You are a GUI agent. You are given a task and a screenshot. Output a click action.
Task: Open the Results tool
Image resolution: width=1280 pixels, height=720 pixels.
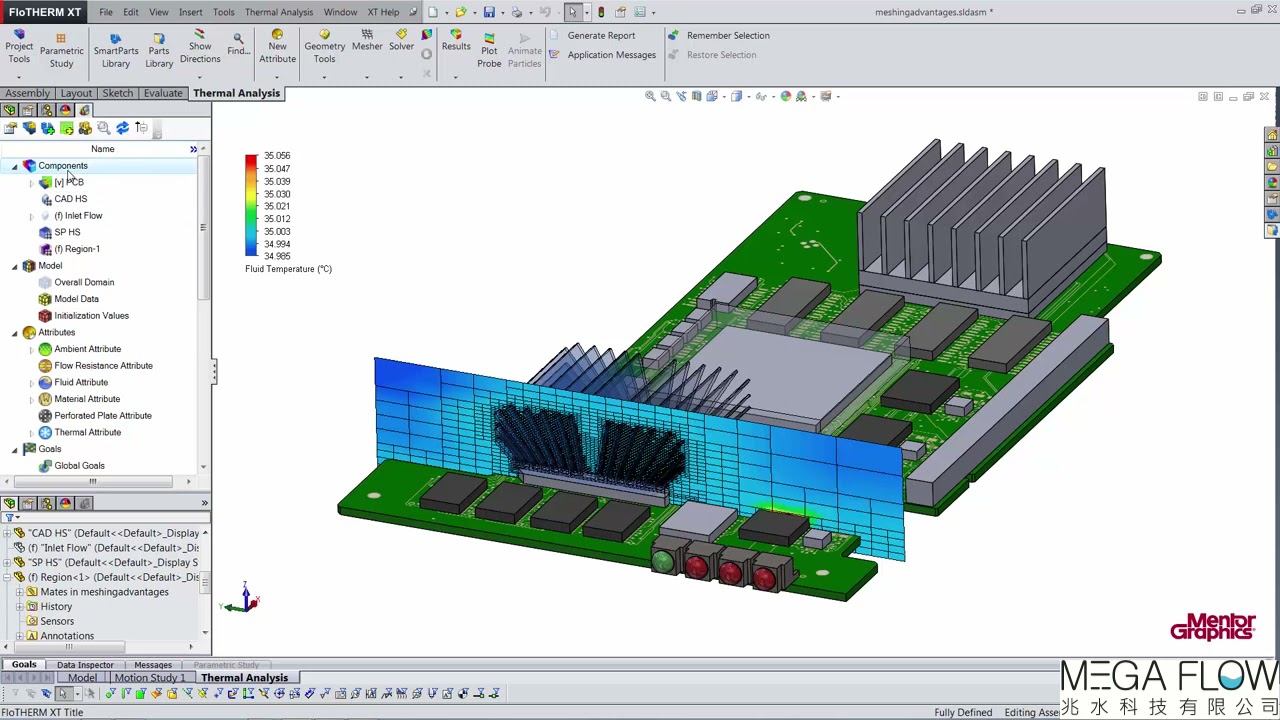pyautogui.click(x=456, y=41)
